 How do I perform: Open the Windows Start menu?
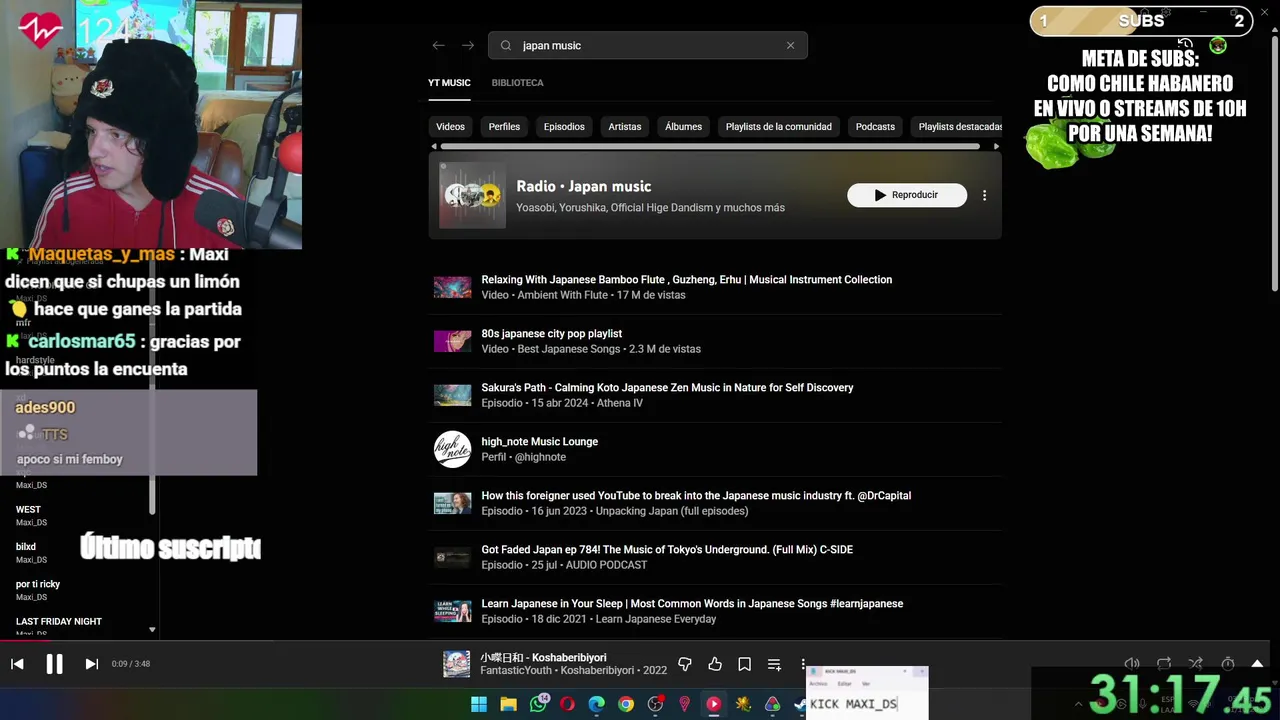[x=479, y=704]
